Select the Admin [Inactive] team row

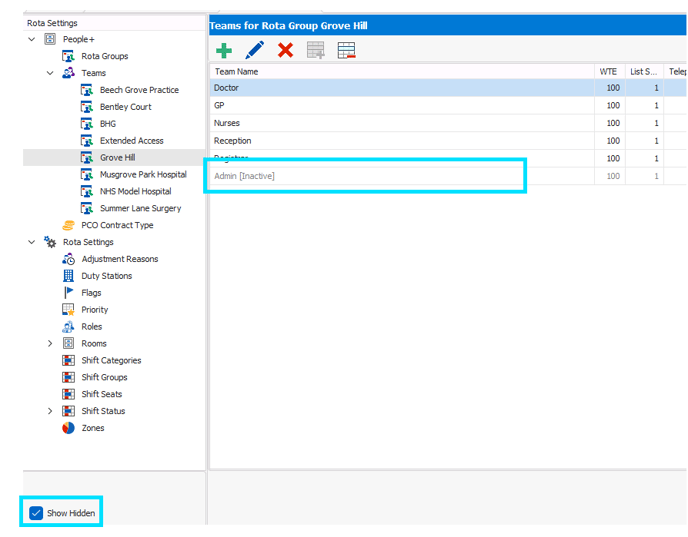(x=448, y=176)
